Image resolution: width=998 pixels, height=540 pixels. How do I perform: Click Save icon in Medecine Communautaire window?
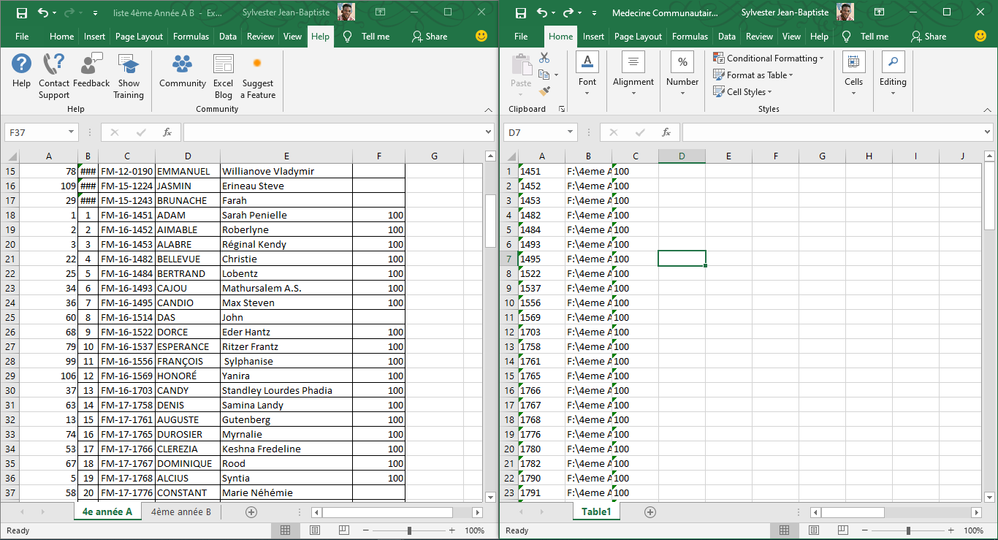pyautogui.click(x=521, y=13)
